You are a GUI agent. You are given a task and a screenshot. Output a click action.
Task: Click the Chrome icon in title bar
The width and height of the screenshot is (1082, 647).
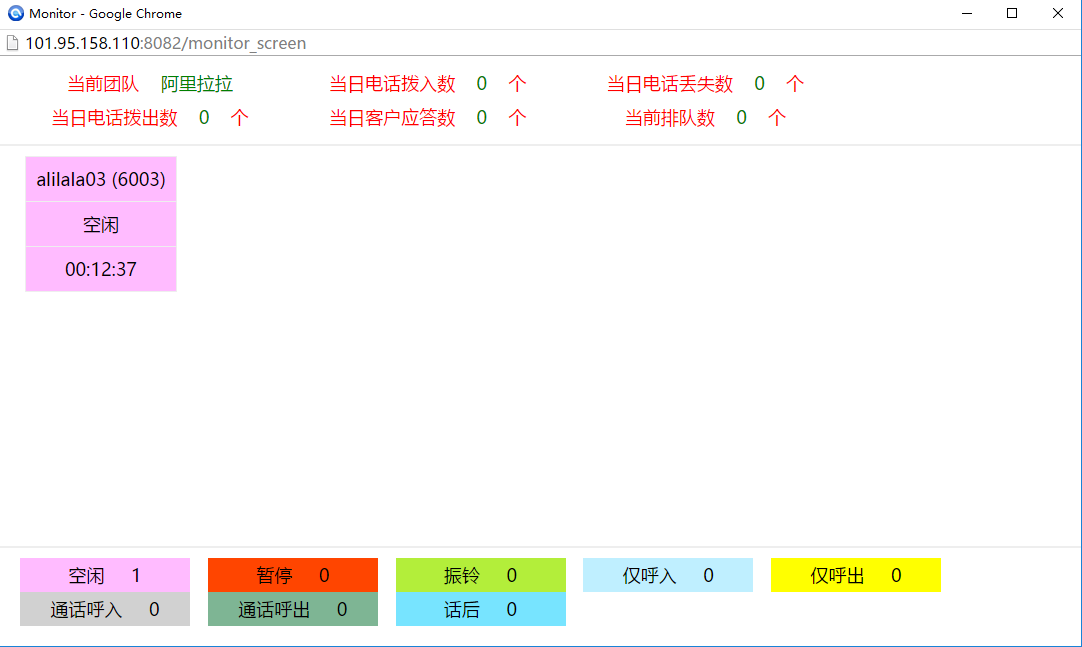coord(15,14)
